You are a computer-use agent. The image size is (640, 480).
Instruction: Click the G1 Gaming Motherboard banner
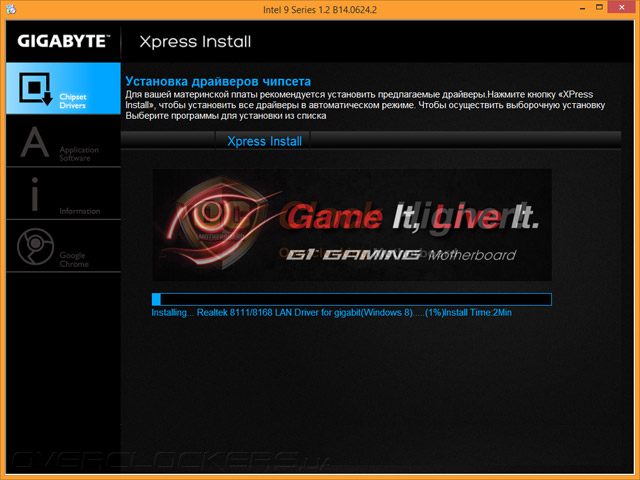[x=352, y=225]
